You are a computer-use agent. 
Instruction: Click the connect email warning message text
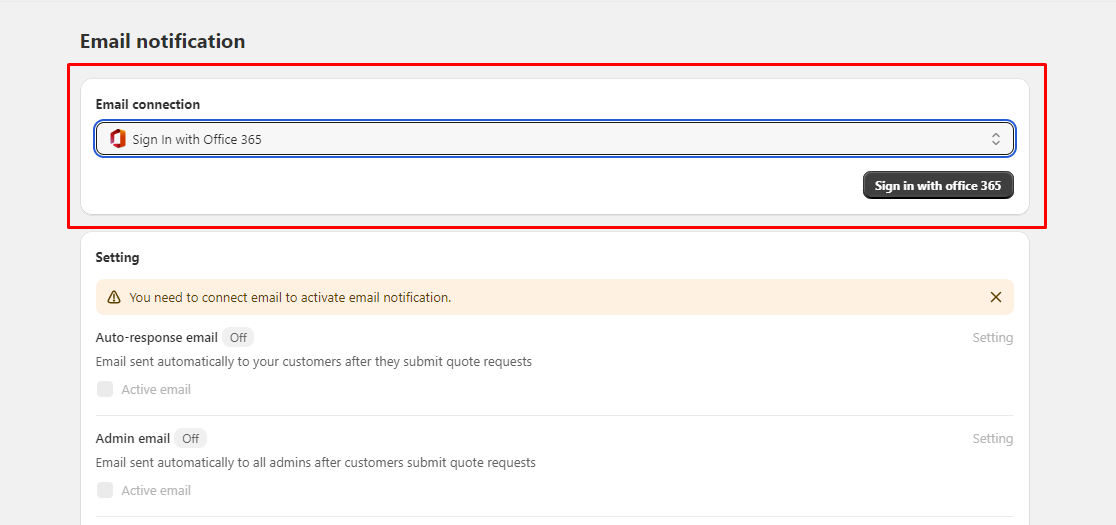click(x=290, y=297)
